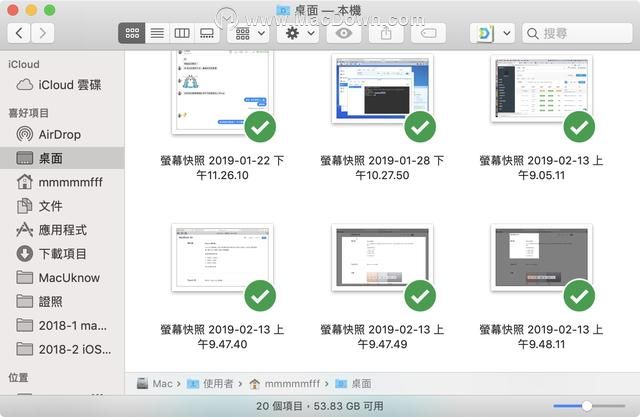Open the blue D app toolbar dropdown
The height and width of the screenshot is (417, 640).
pos(492,33)
